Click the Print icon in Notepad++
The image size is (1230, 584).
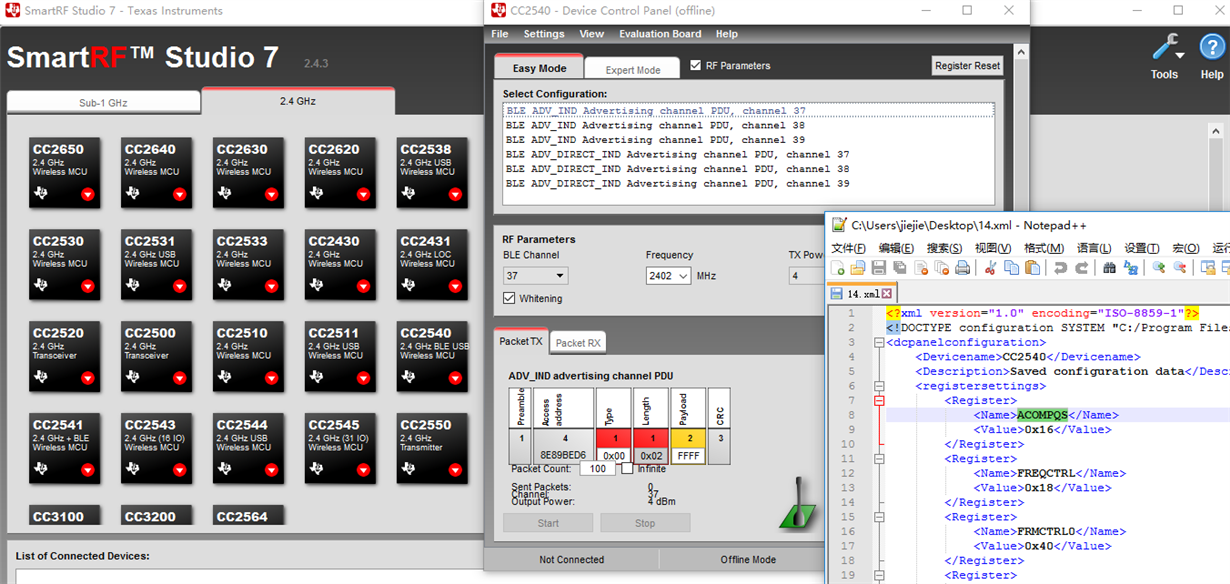click(962, 268)
